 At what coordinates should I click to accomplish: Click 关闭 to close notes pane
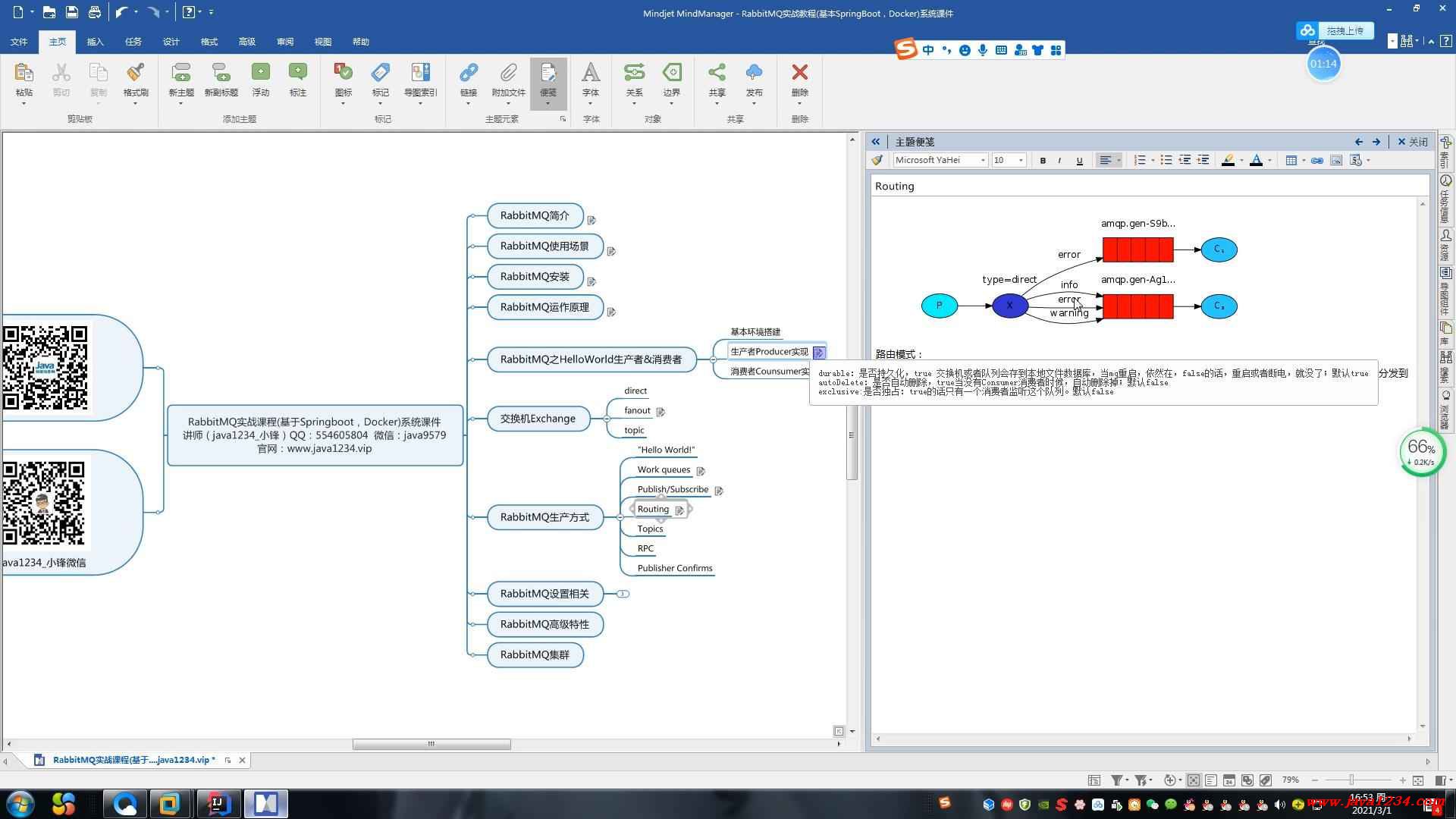[x=1413, y=142]
